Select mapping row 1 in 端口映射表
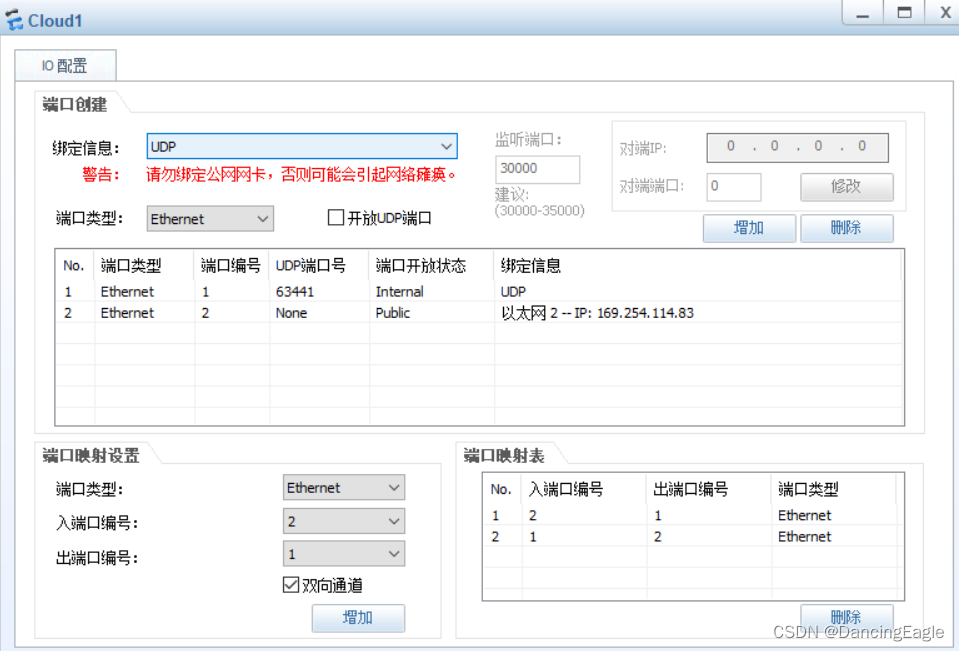 (x=692, y=515)
